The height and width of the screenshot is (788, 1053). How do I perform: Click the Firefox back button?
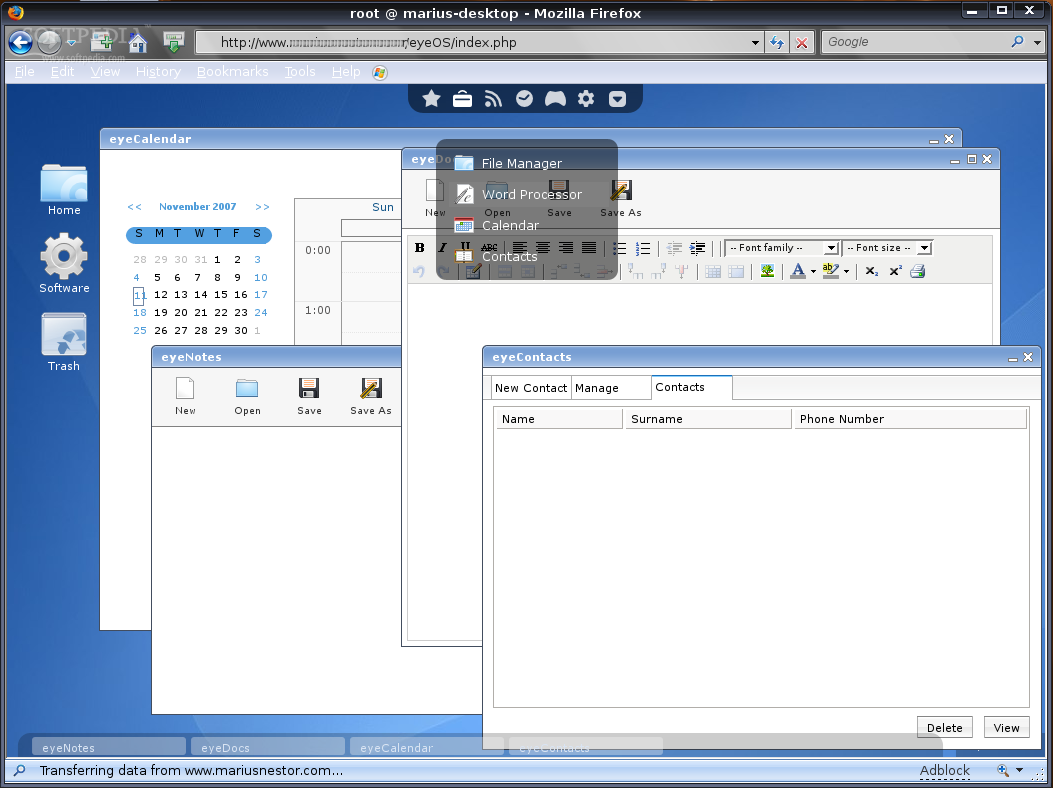[x=21, y=42]
